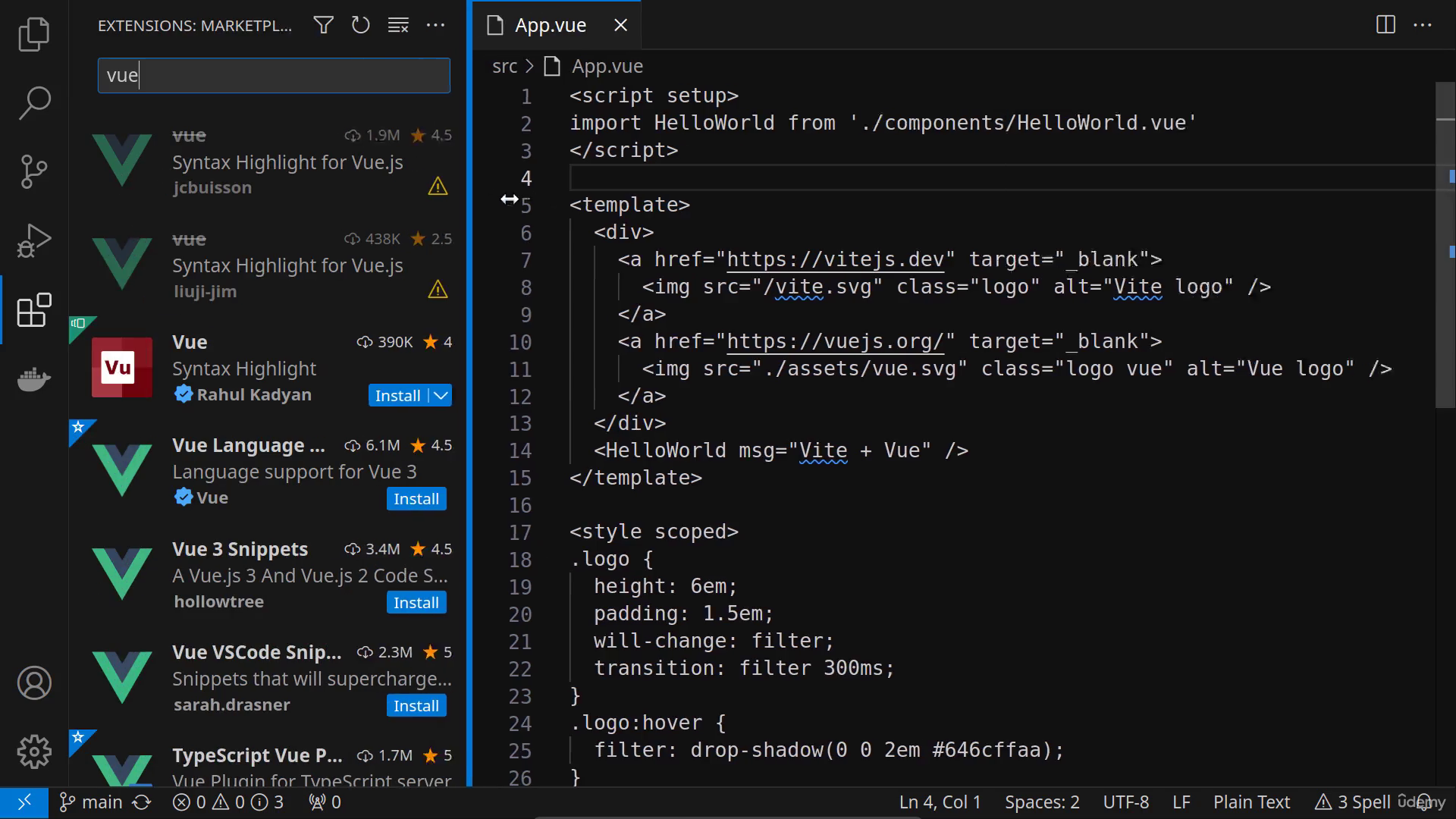Open problems panel from errors and warnings count
1456x819 pixels.
(228, 802)
